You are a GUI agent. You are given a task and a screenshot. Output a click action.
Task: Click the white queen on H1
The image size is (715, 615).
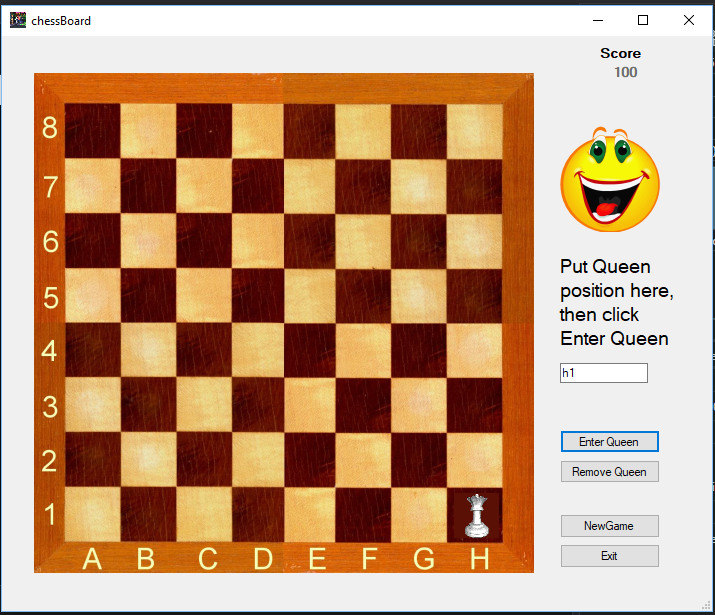477,516
